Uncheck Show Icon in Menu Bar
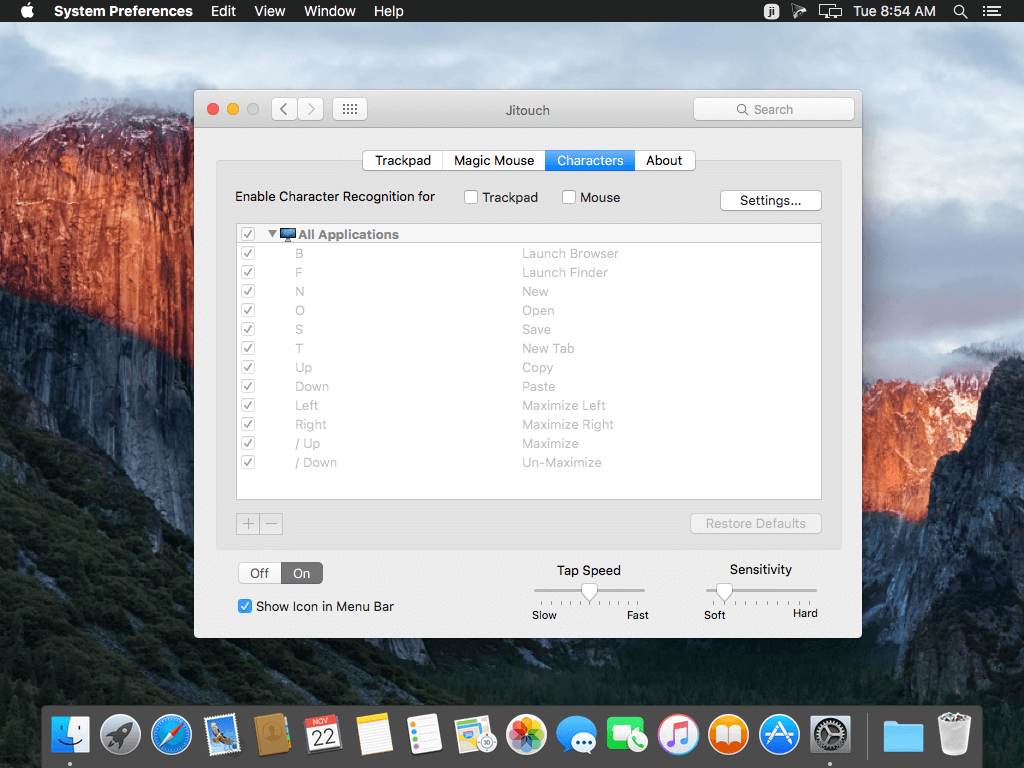The width and height of the screenshot is (1024, 768). [x=245, y=606]
